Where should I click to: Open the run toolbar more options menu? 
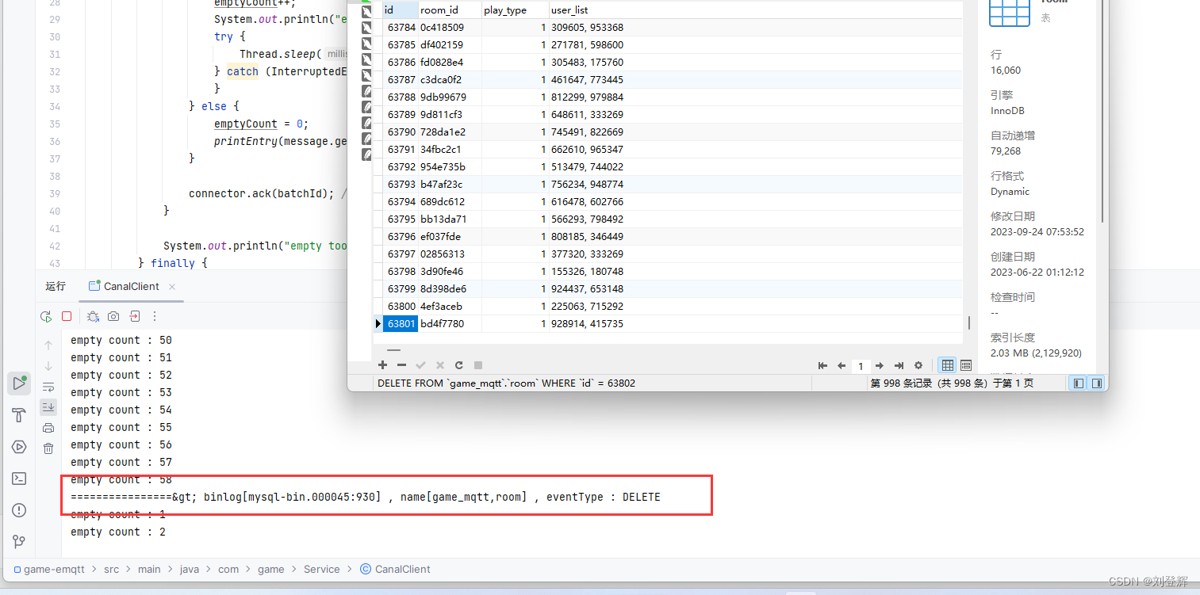(157, 316)
